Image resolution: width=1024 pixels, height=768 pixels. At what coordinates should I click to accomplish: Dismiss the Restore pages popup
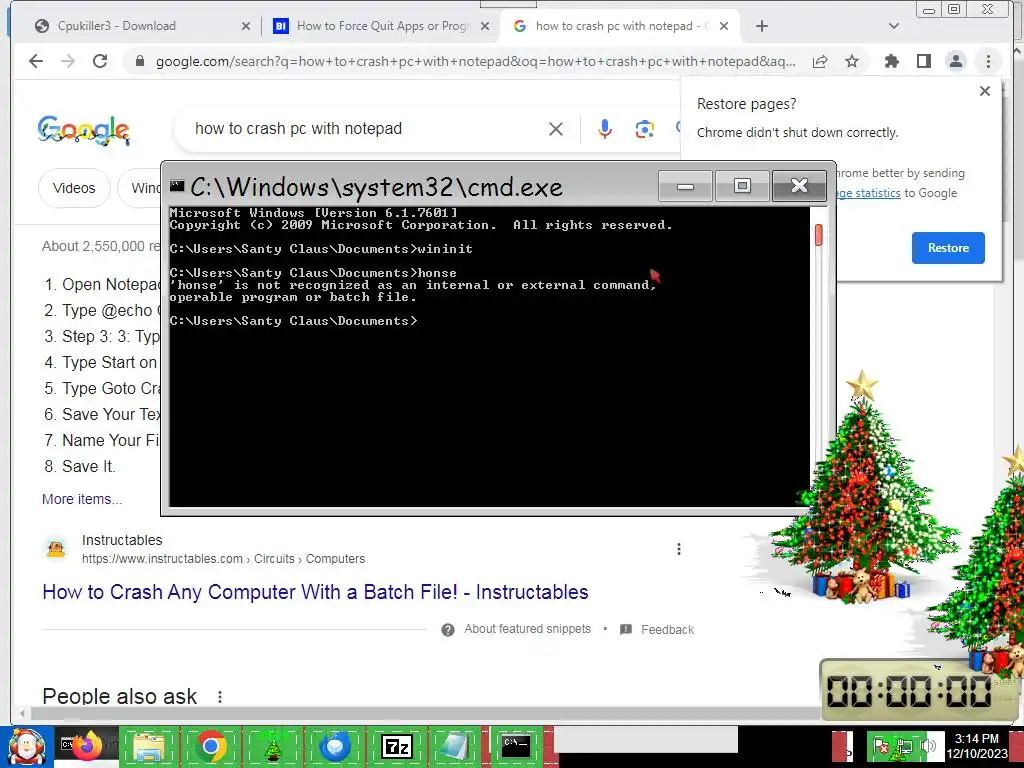click(x=985, y=91)
